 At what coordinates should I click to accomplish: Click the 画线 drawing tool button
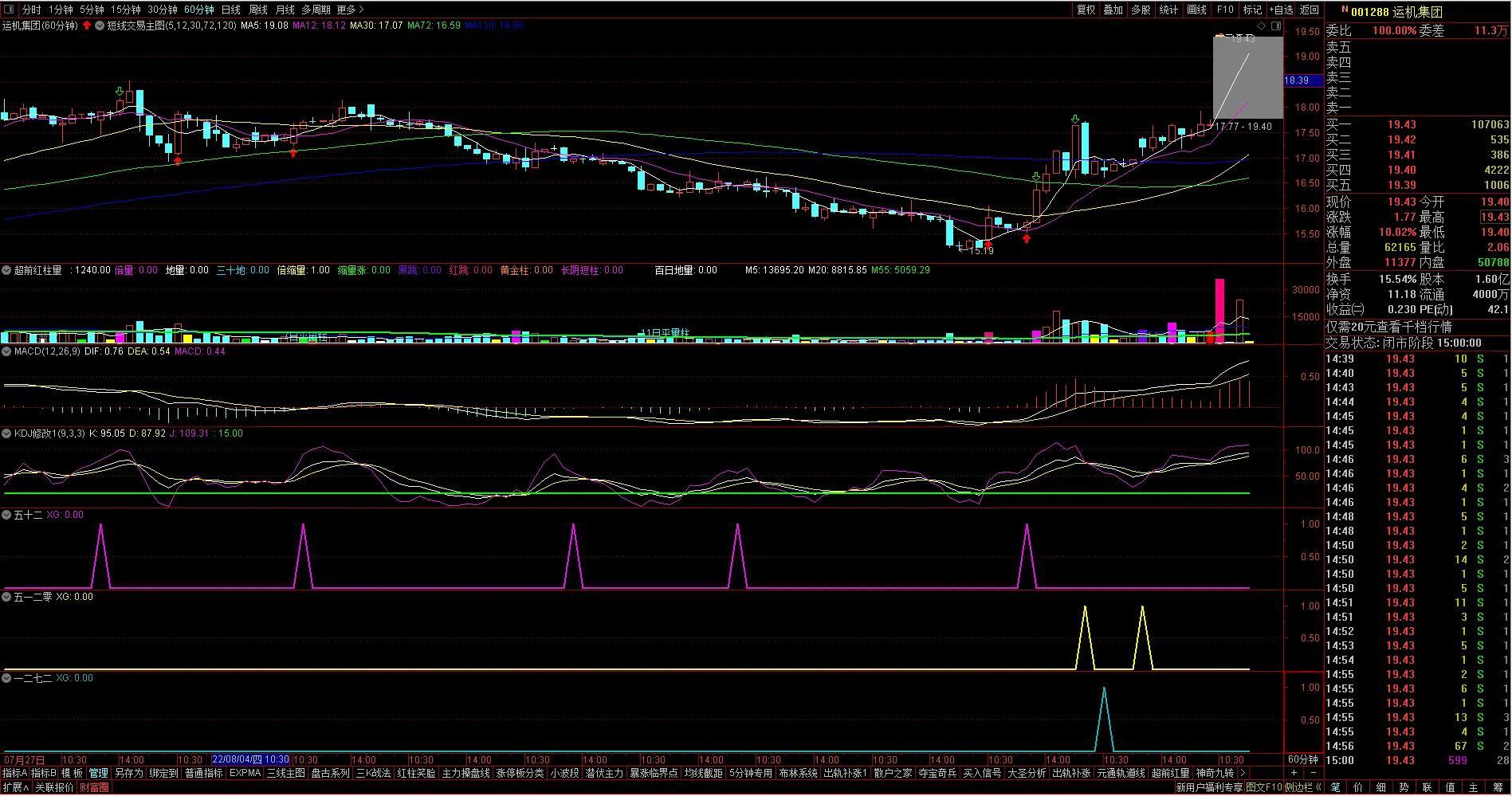click(x=1196, y=10)
